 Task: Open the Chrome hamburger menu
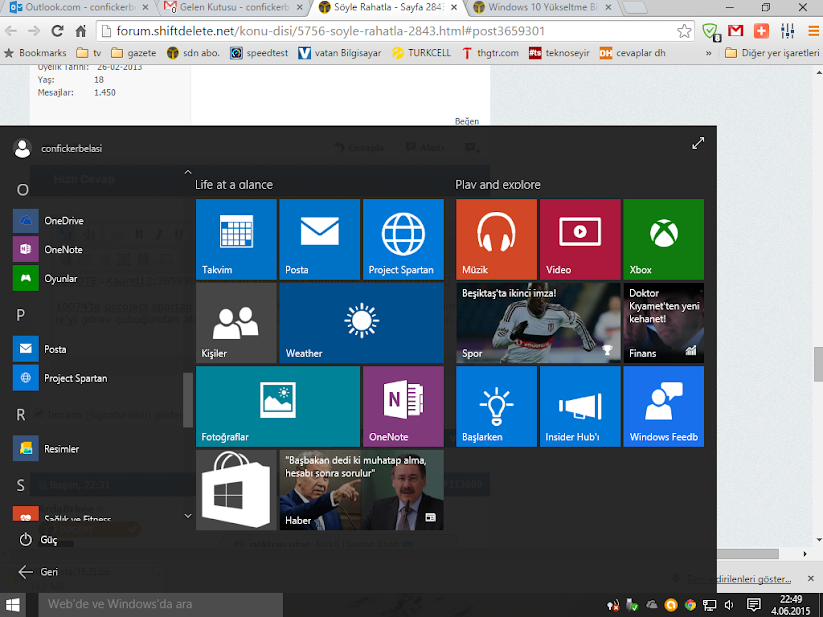click(813, 31)
